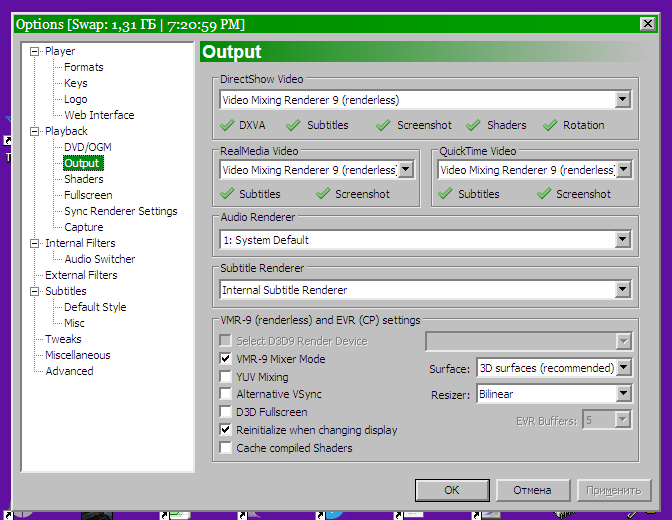The width and height of the screenshot is (672, 520).
Task: Select Capture in the options tree
Action: click(84, 227)
